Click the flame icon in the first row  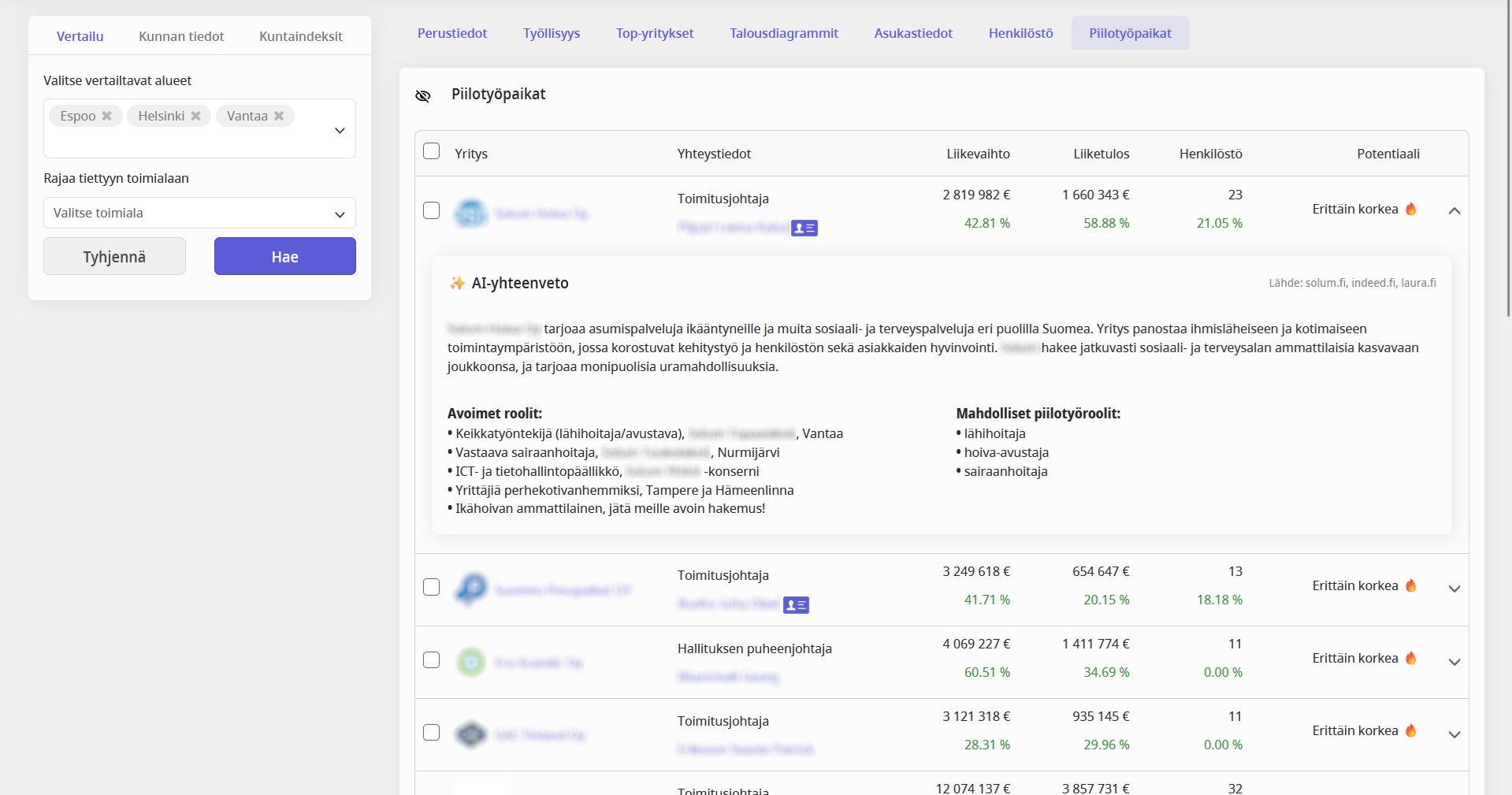click(1411, 209)
